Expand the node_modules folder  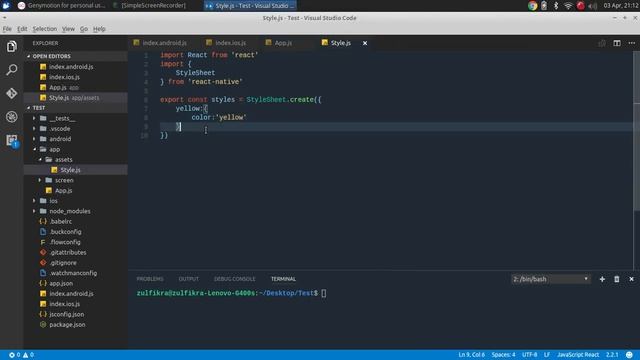click(x=34, y=211)
